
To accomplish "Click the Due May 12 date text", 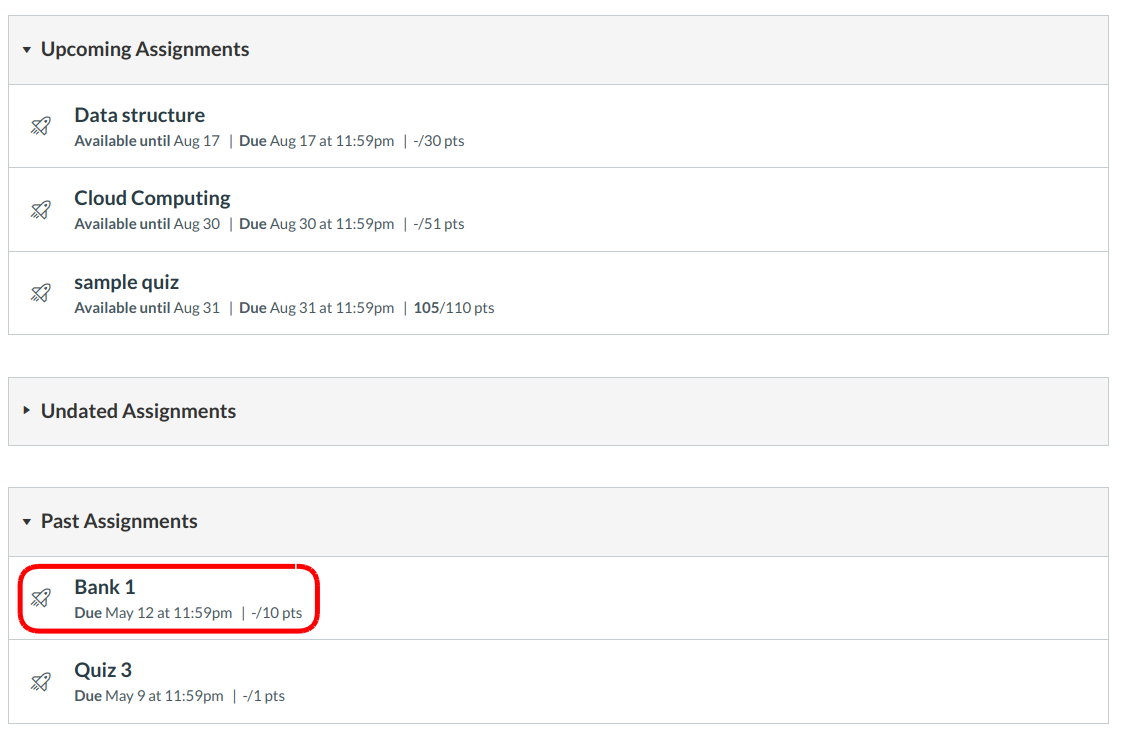I will coord(153,613).
